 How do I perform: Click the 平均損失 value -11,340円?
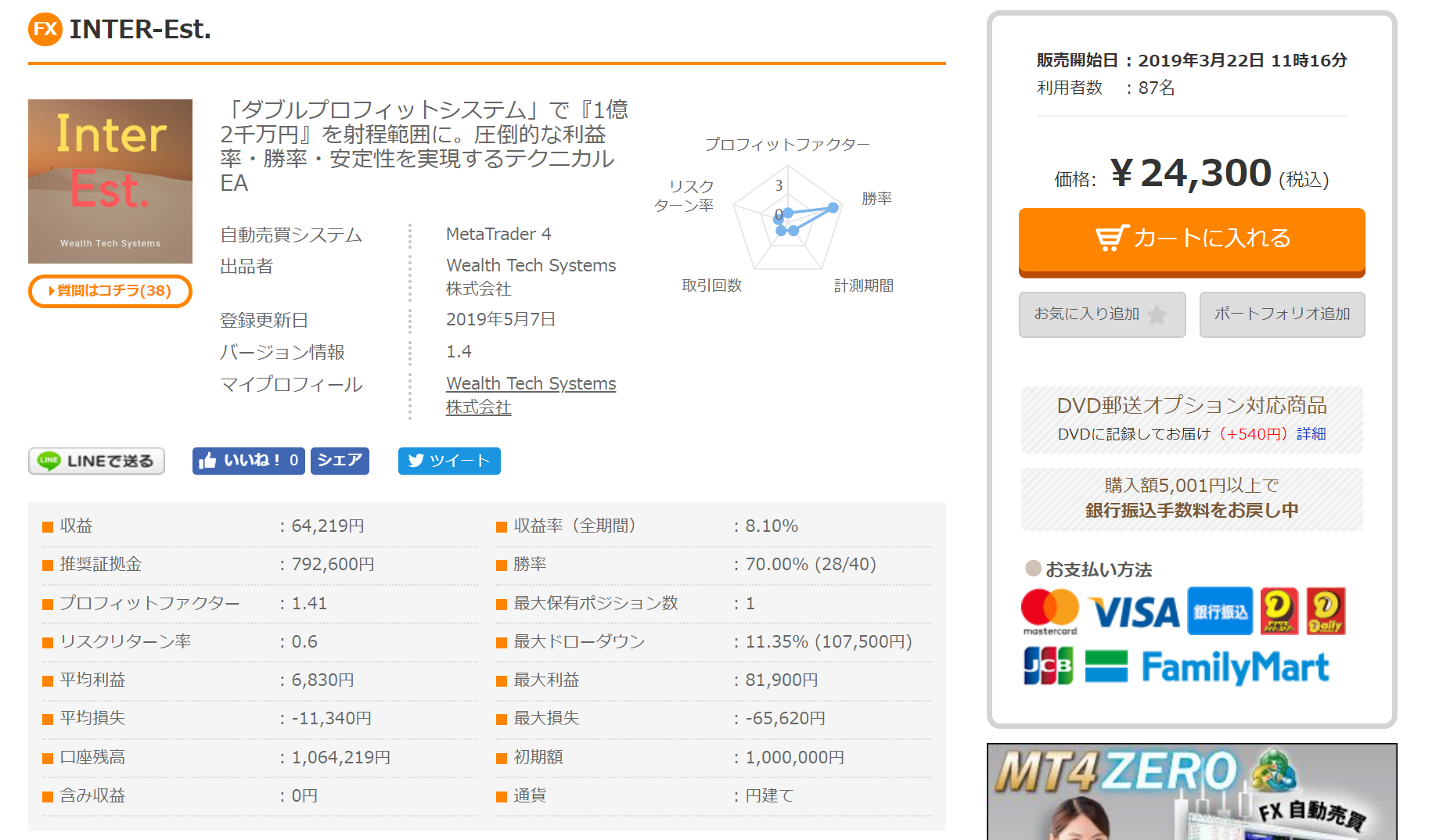tap(331, 718)
